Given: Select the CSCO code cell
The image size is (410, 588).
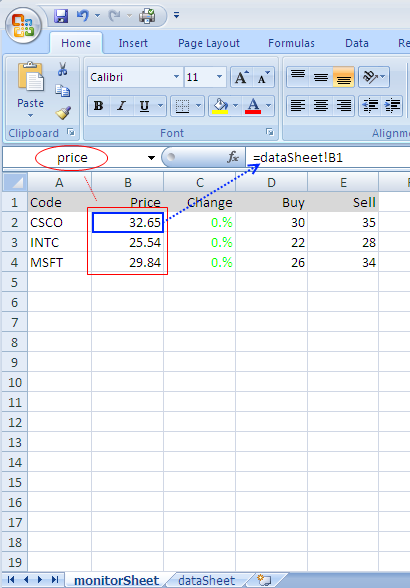Looking at the screenshot, I should (59, 222).
